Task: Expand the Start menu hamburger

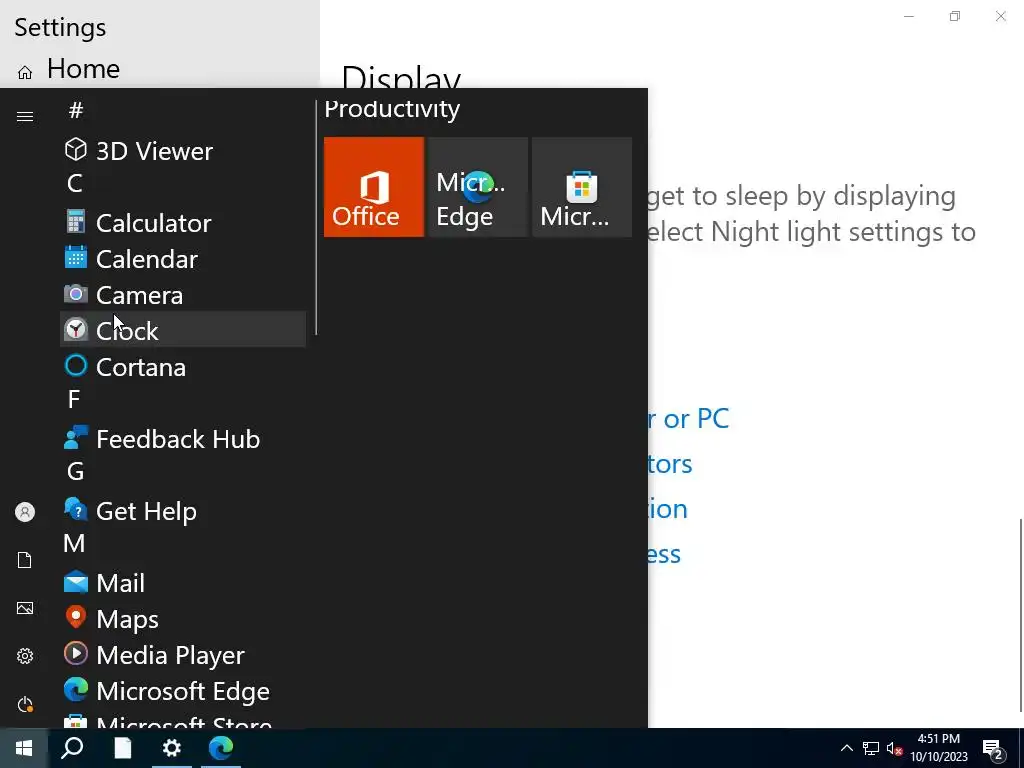Action: [x=25, y=116]
